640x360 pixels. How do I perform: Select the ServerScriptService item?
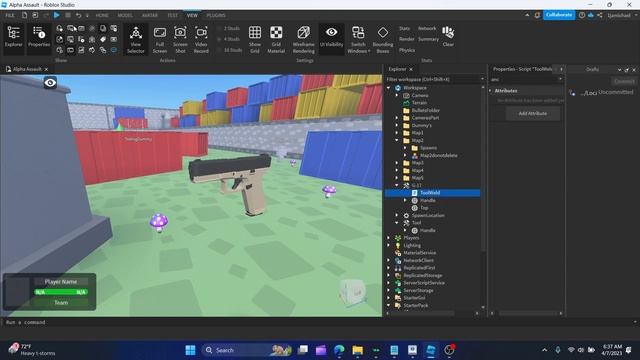pyautogui.click(x=424, y=283)
